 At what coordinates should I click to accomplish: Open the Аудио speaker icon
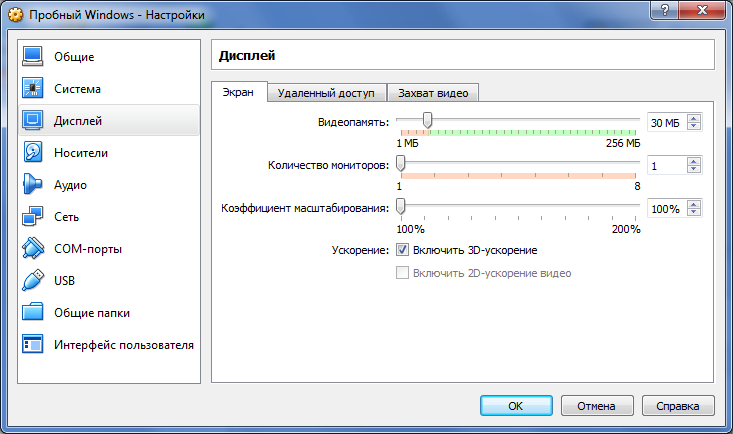click(x=33, y=184)
